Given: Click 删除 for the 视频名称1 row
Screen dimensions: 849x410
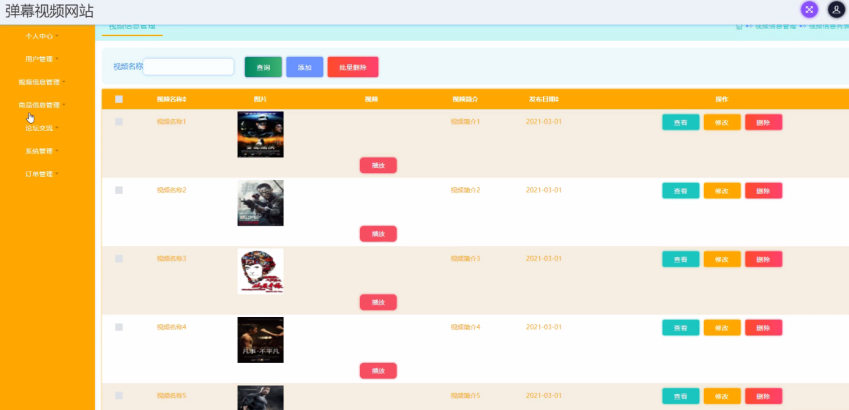Looking at the screenshot, I should [x=763, y=122].
